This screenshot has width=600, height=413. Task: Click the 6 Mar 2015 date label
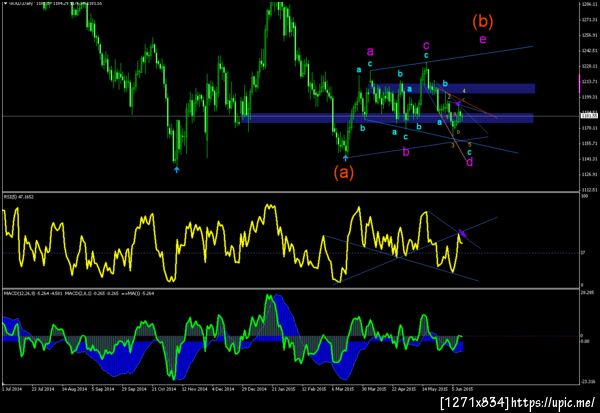343,389
